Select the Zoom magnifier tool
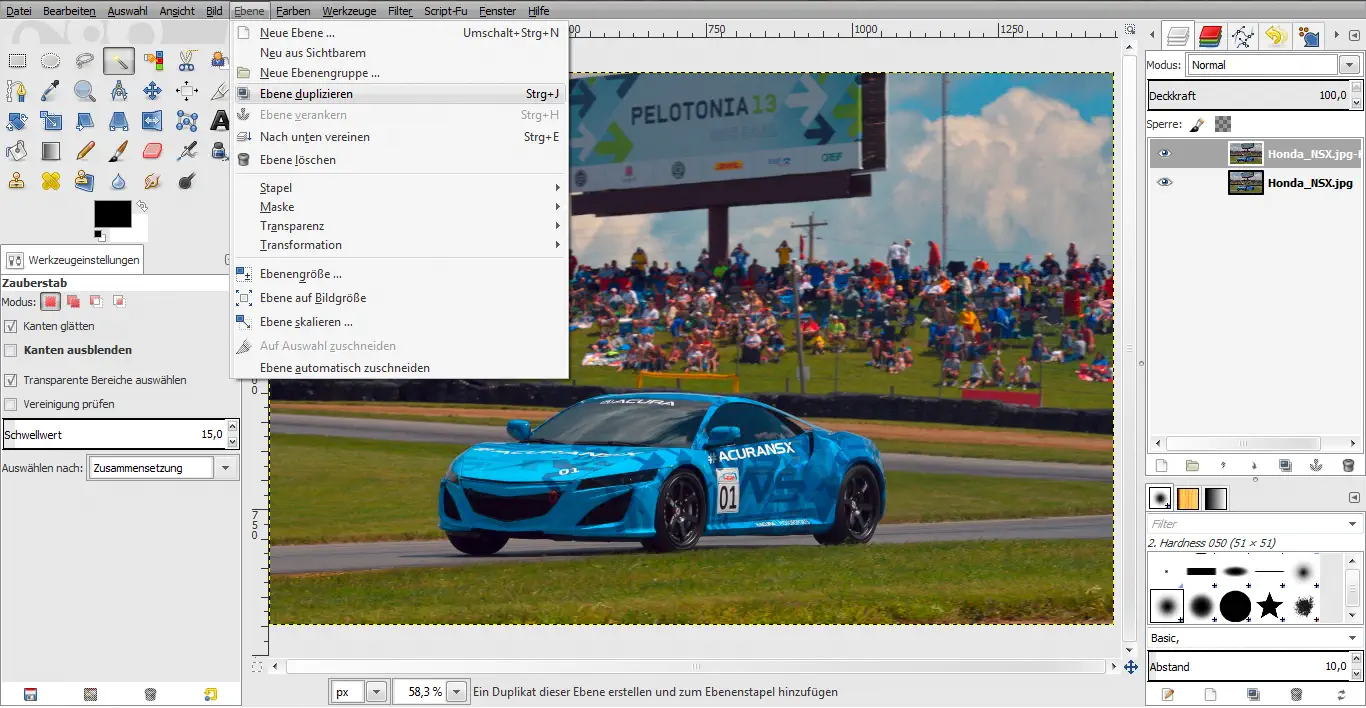 coord(85,91)
